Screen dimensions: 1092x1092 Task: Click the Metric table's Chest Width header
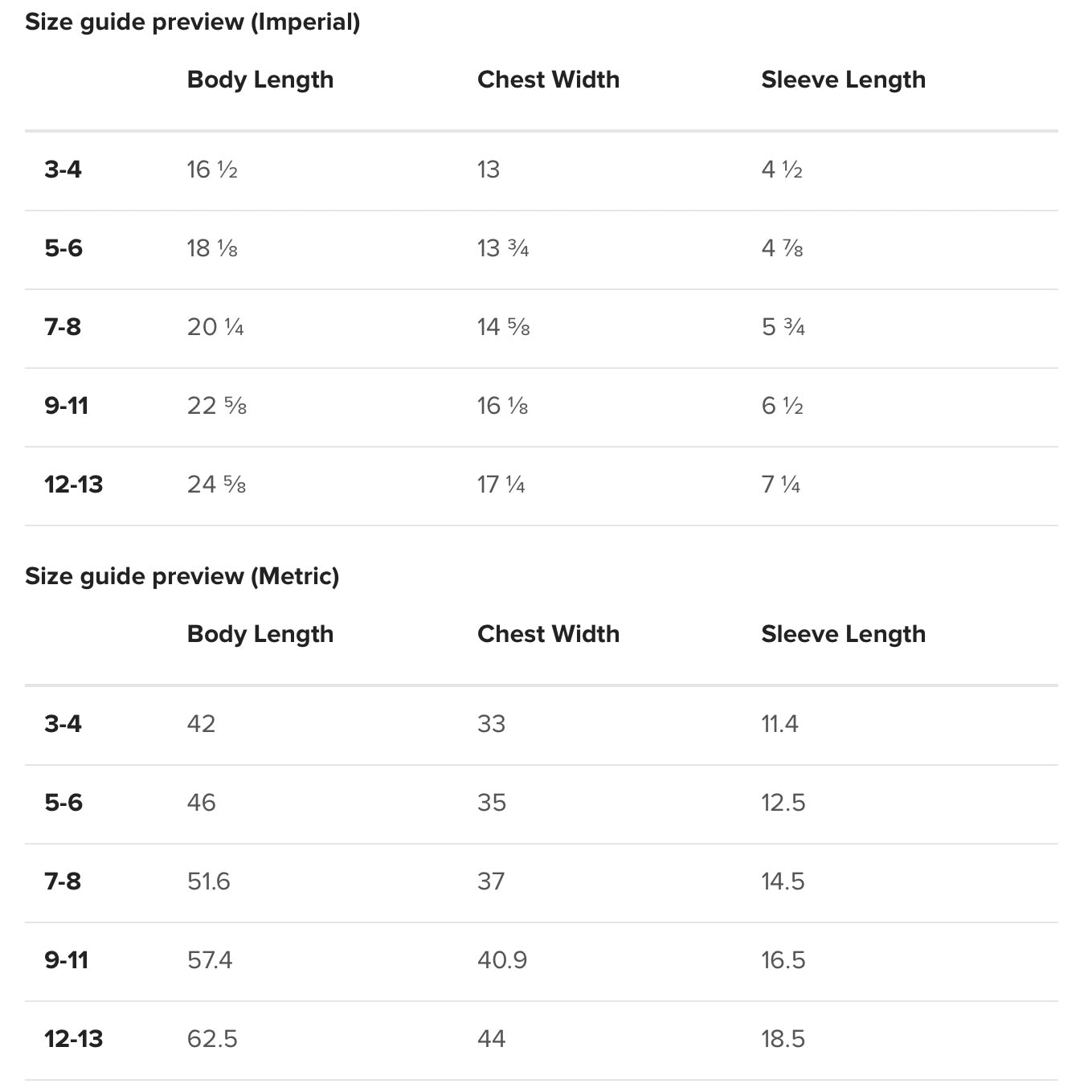(548, 634)
